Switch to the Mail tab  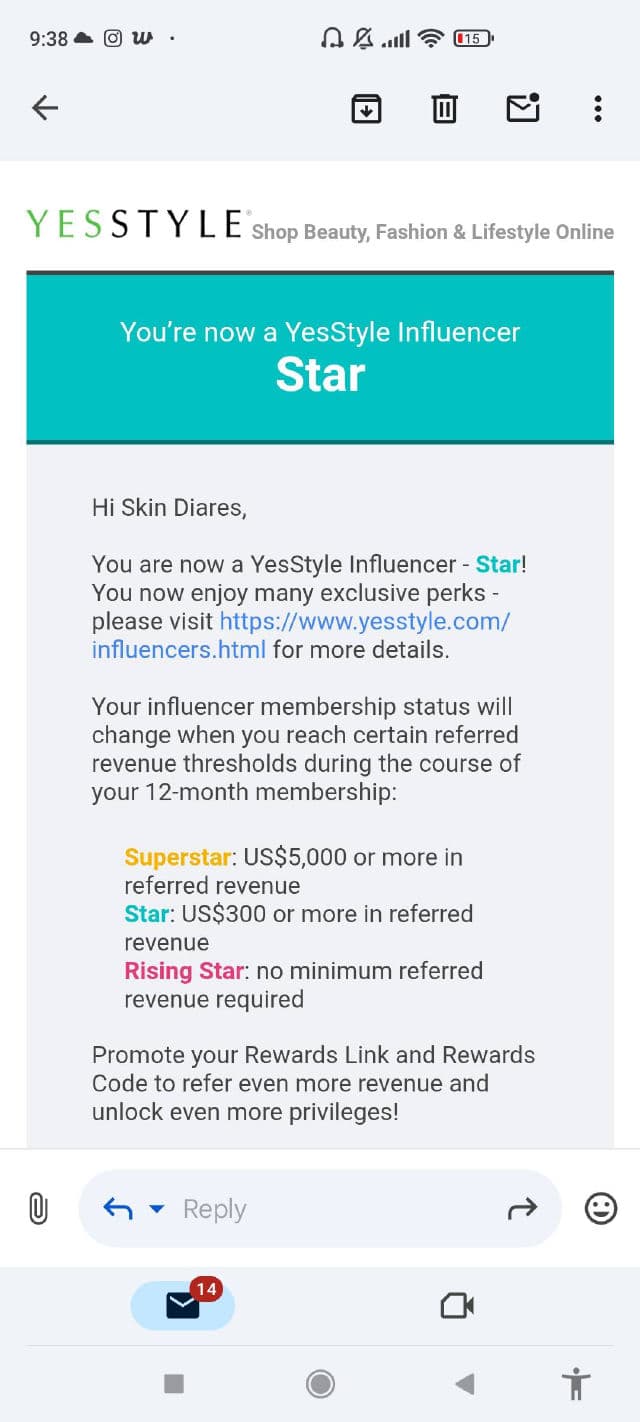[x=183, y=1305]
